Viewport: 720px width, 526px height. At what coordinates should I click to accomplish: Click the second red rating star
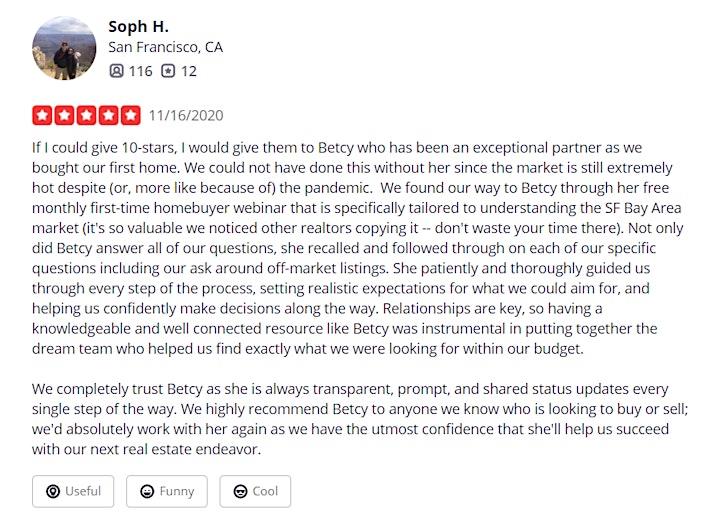64,115
